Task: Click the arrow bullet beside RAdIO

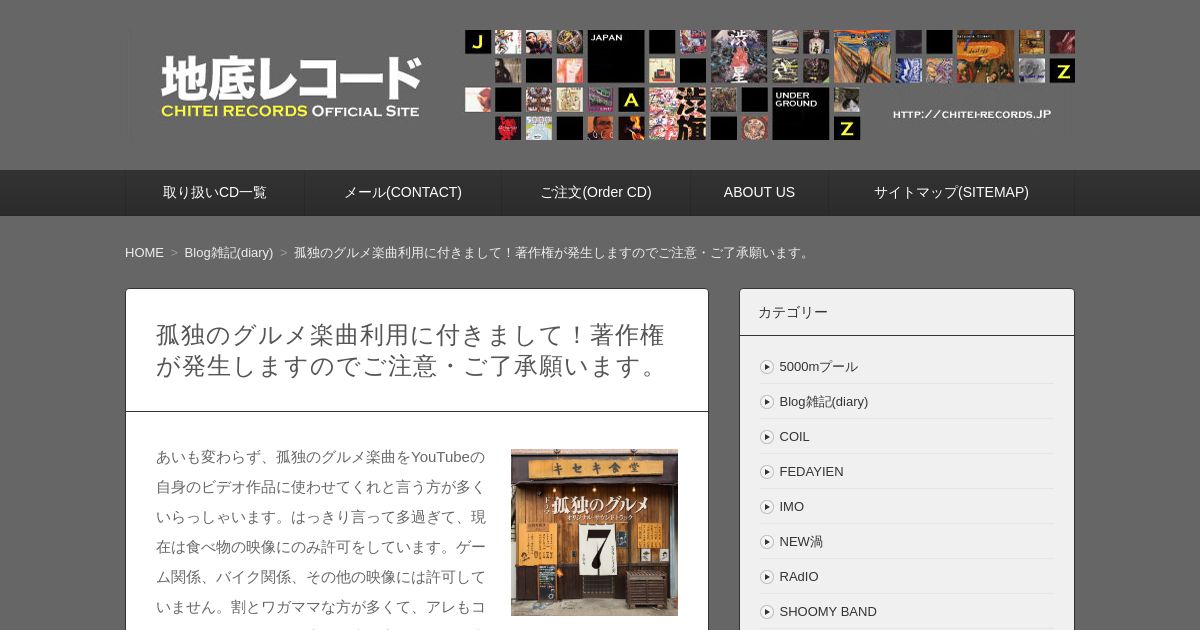Action: pyautogui.click(x=767, y=577)
